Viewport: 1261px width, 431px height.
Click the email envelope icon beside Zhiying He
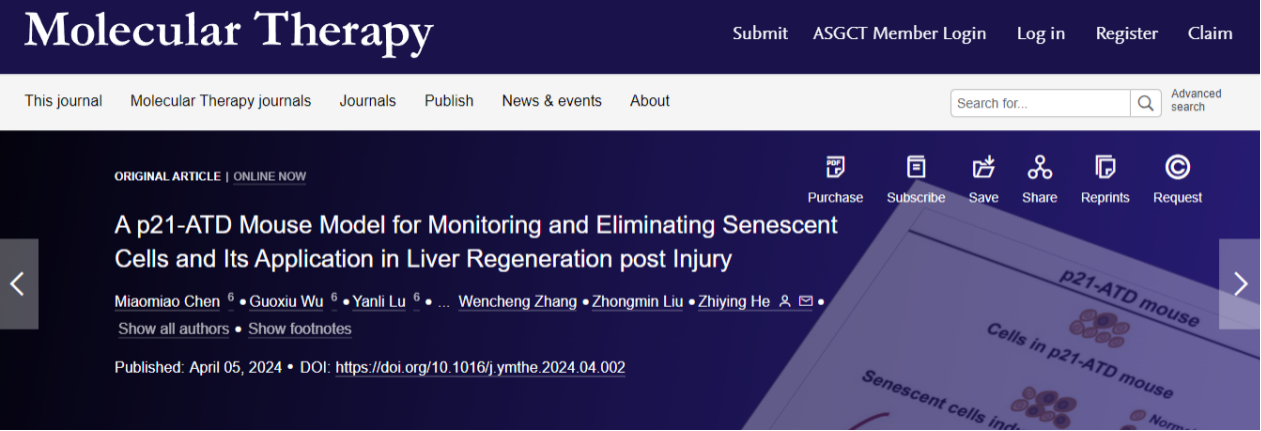[805, 301]
